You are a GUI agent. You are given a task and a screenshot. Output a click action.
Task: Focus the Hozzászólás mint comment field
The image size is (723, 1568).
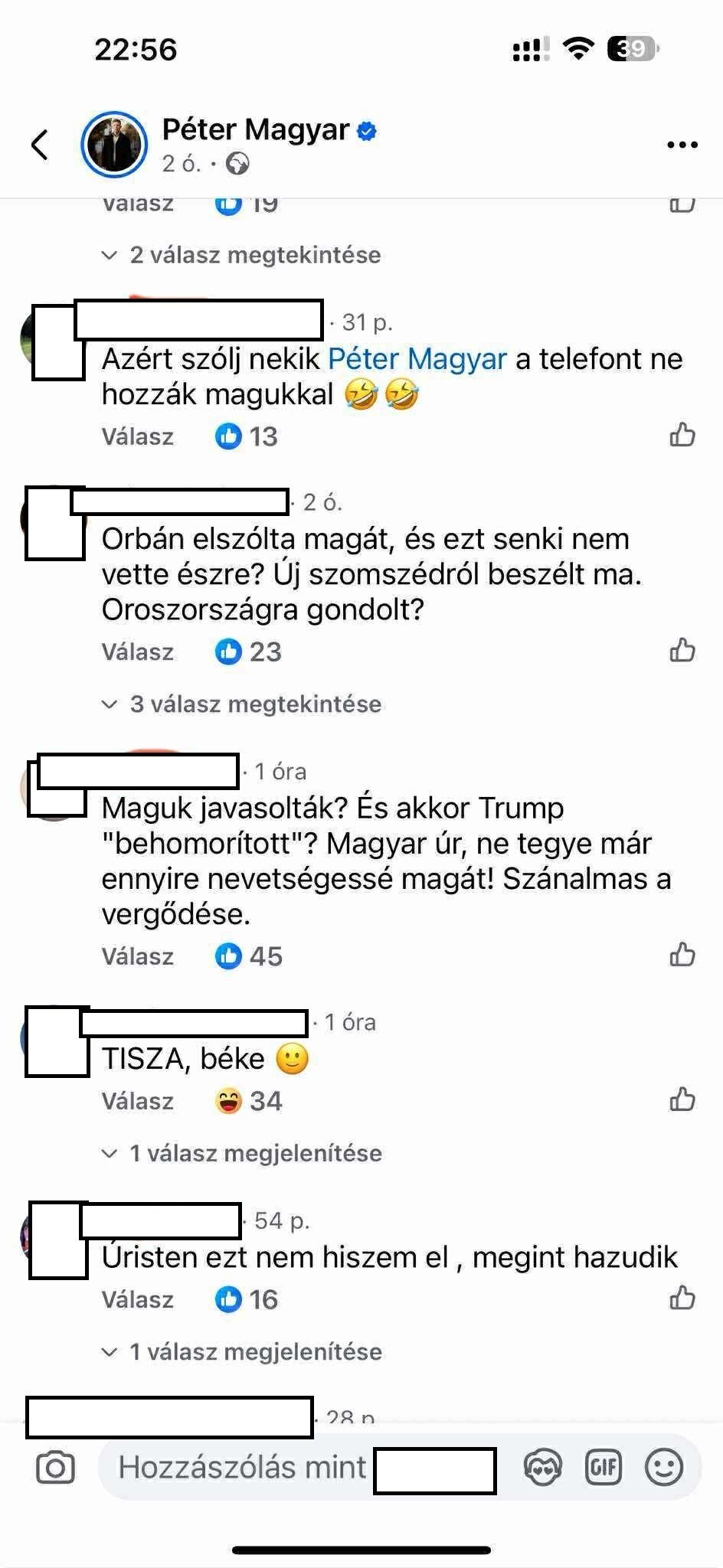coord(306,1468)
